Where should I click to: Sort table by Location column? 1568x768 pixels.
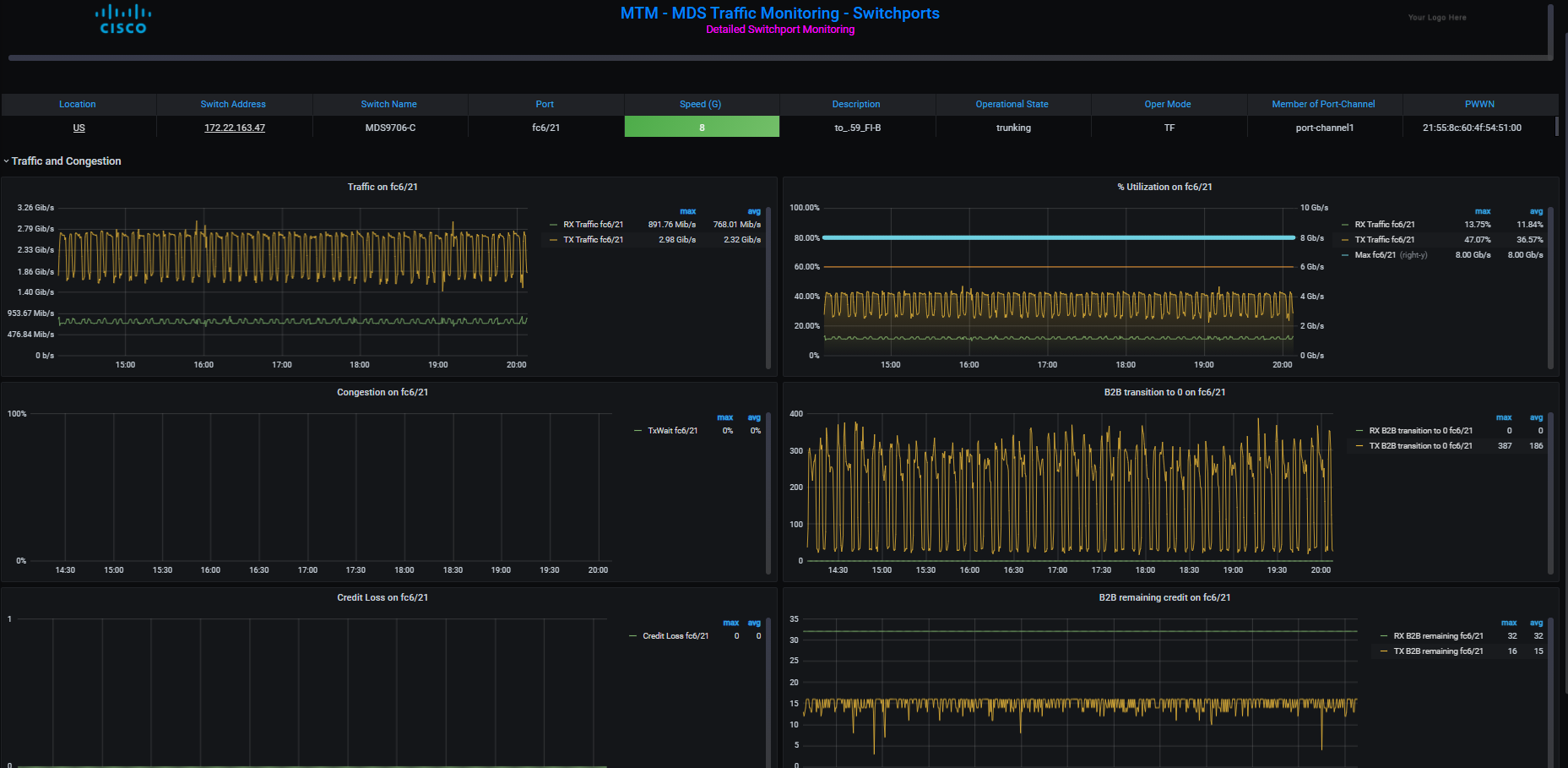(78, 104)
